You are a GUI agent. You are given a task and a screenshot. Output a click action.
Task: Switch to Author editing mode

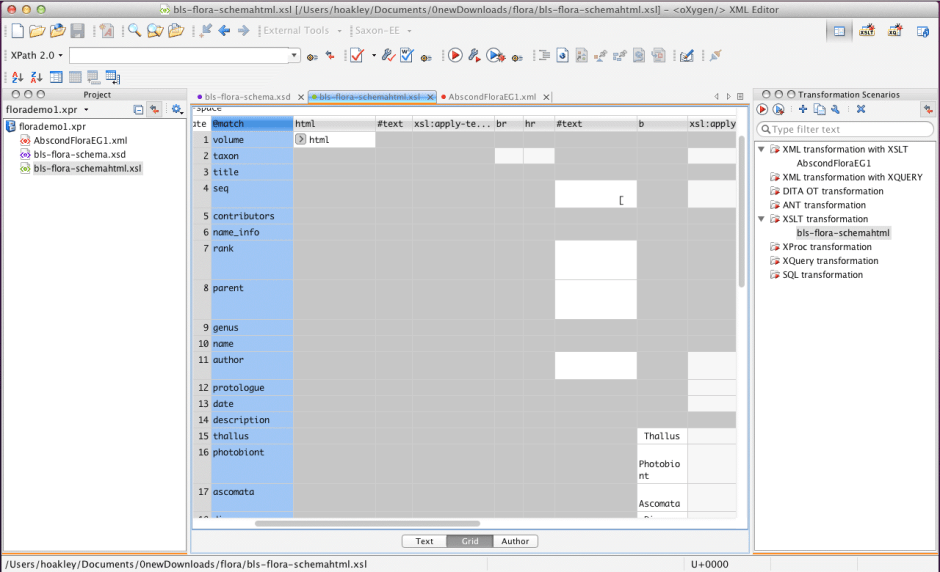point(515,541)
